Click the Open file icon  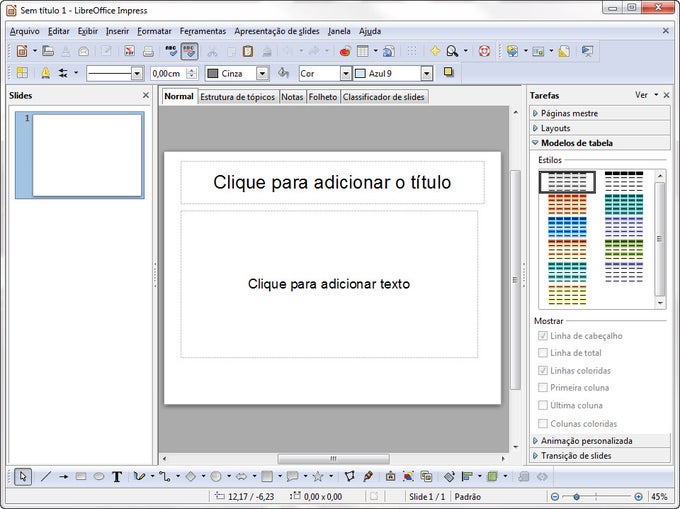[x=48, y=51]
